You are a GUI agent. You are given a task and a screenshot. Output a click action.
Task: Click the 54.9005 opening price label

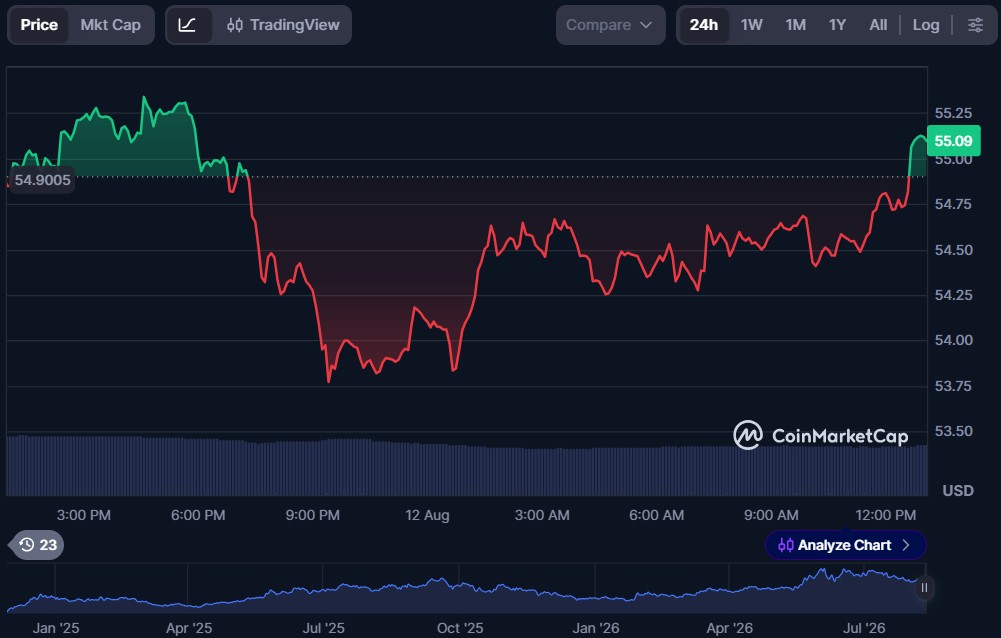click(42, 179)
